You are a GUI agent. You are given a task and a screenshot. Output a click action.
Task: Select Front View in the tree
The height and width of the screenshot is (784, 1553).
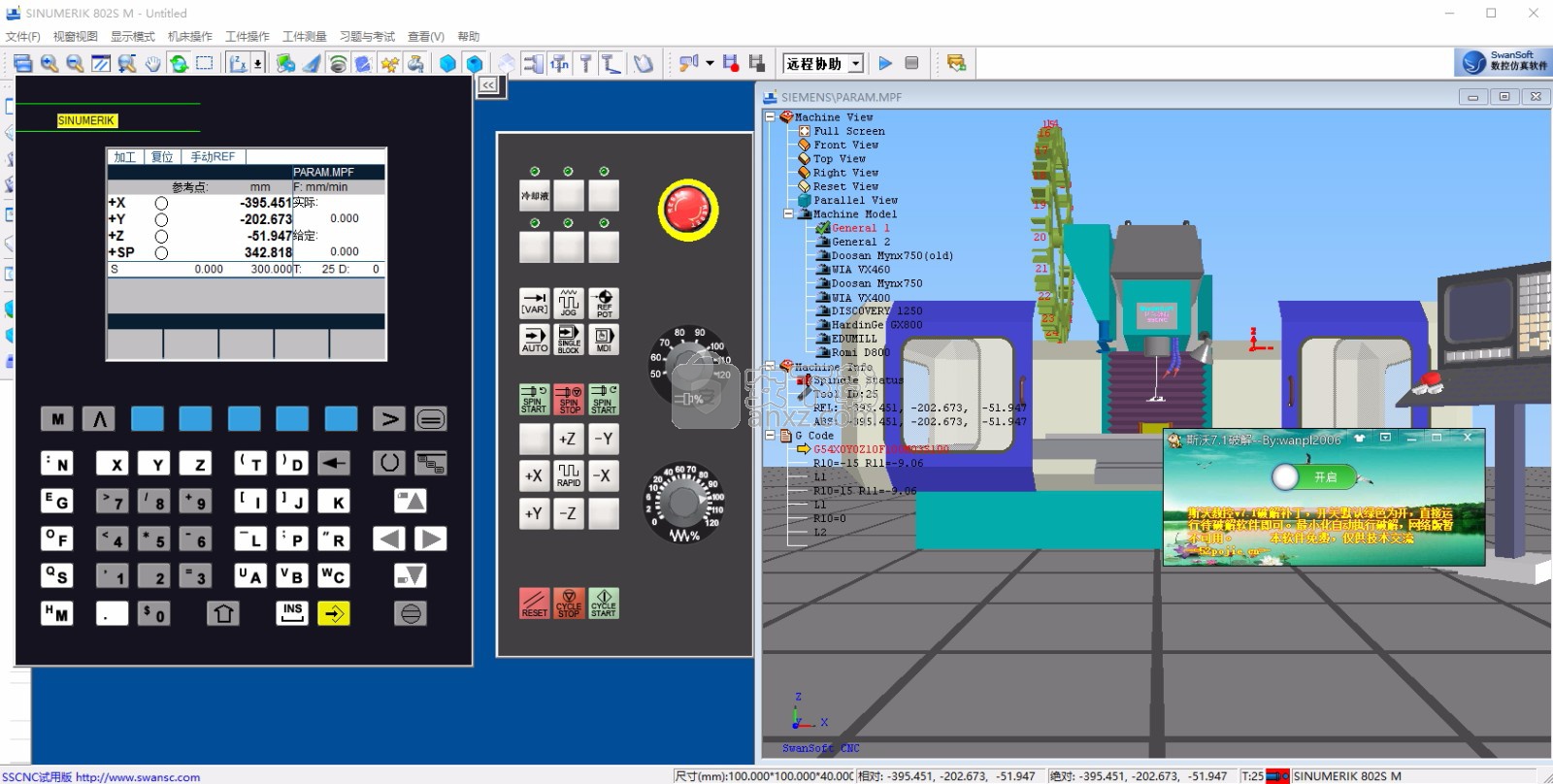coord(845,145)
